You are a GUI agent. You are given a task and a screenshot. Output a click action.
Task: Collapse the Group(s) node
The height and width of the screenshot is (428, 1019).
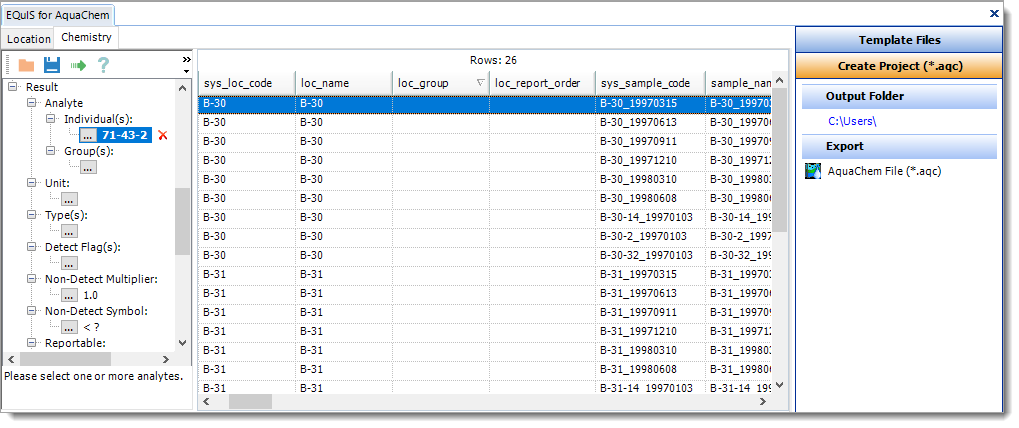51,151
